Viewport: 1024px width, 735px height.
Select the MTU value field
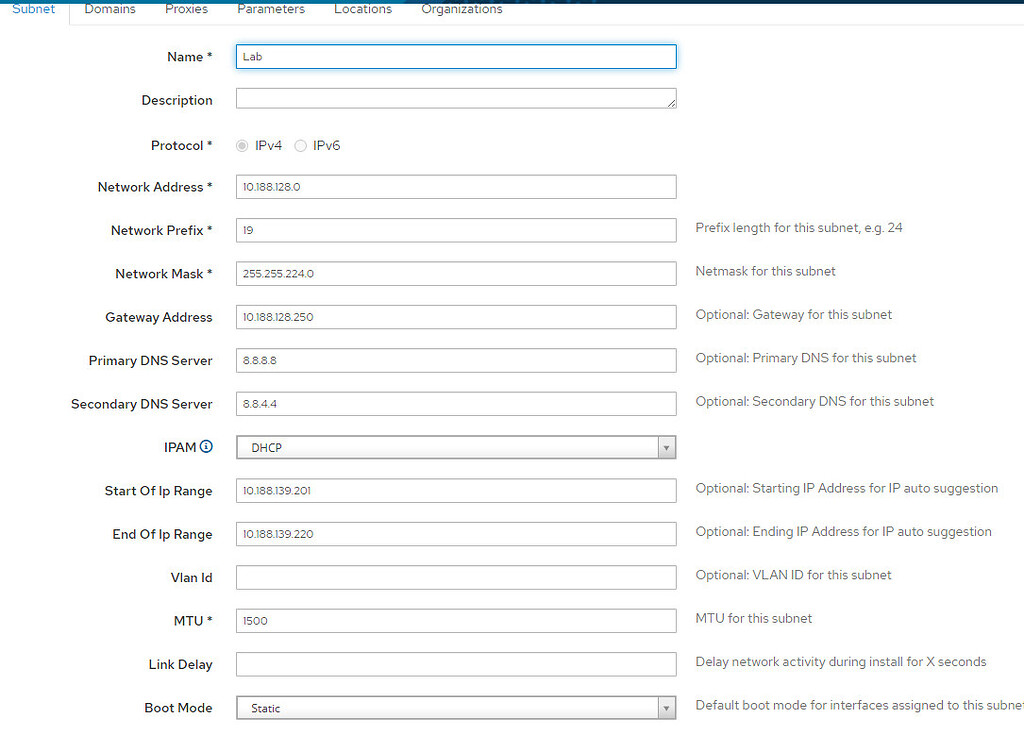coord(455,620)
